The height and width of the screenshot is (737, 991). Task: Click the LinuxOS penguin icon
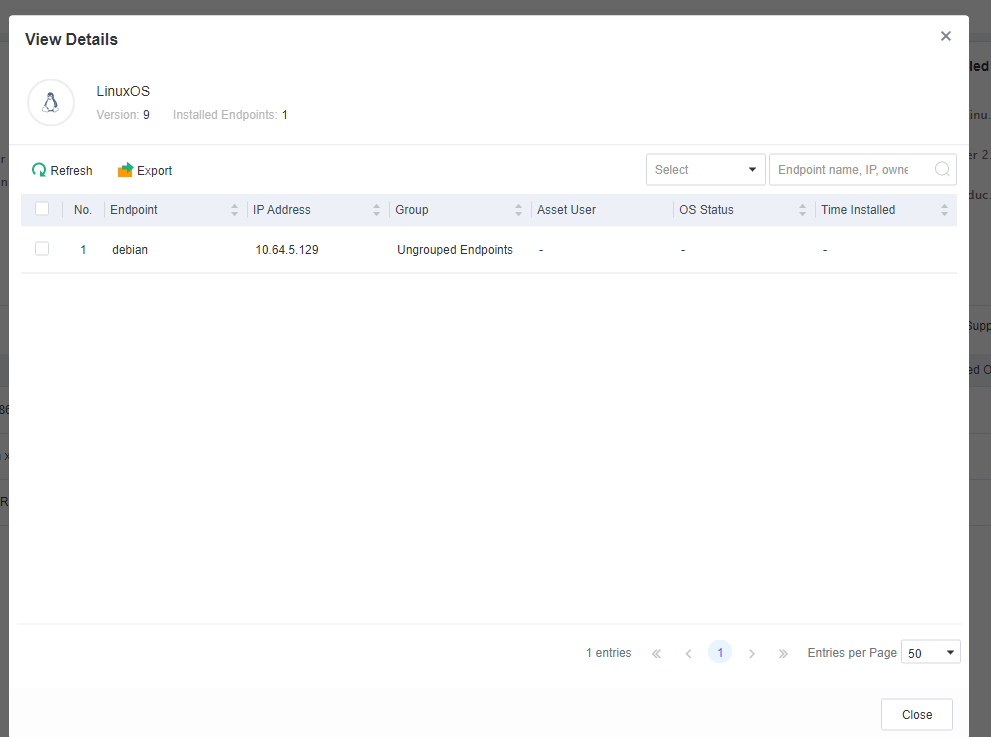click(x=51, y=103)
